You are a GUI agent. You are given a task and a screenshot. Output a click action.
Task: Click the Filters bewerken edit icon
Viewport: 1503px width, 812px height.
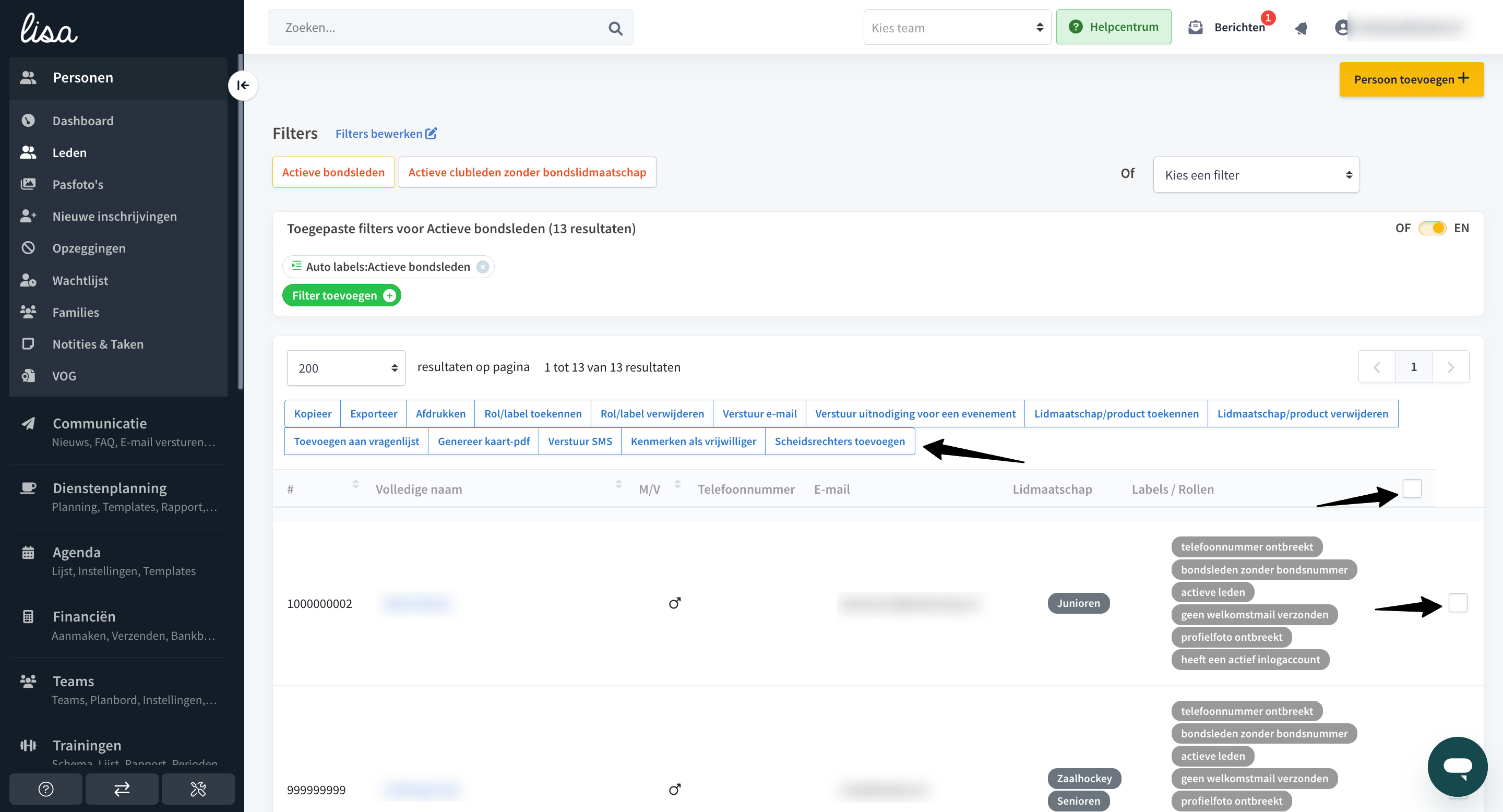tap(431, 134)
